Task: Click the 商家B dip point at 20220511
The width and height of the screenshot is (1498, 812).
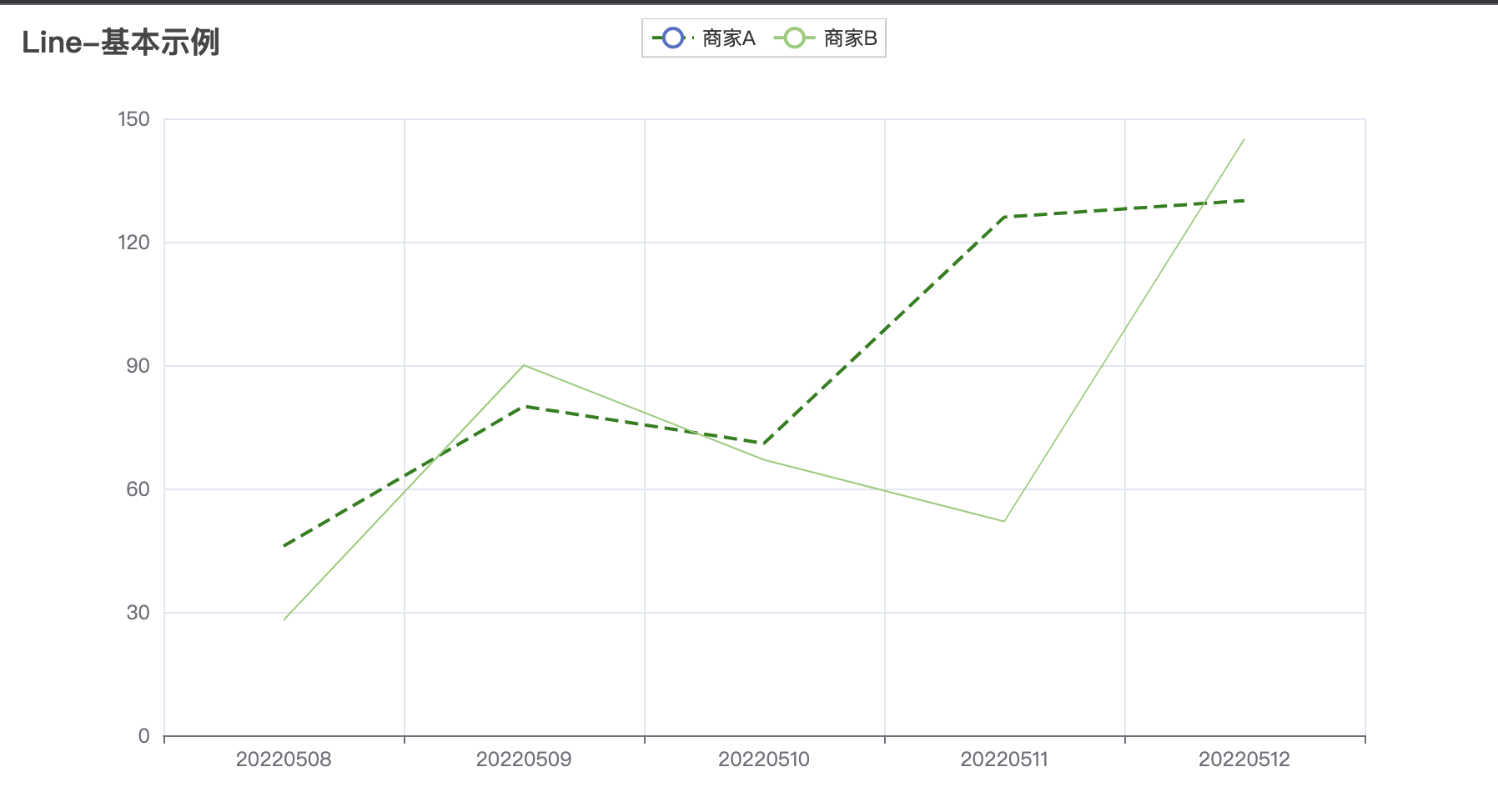Action: click(x=1005, y=520)
